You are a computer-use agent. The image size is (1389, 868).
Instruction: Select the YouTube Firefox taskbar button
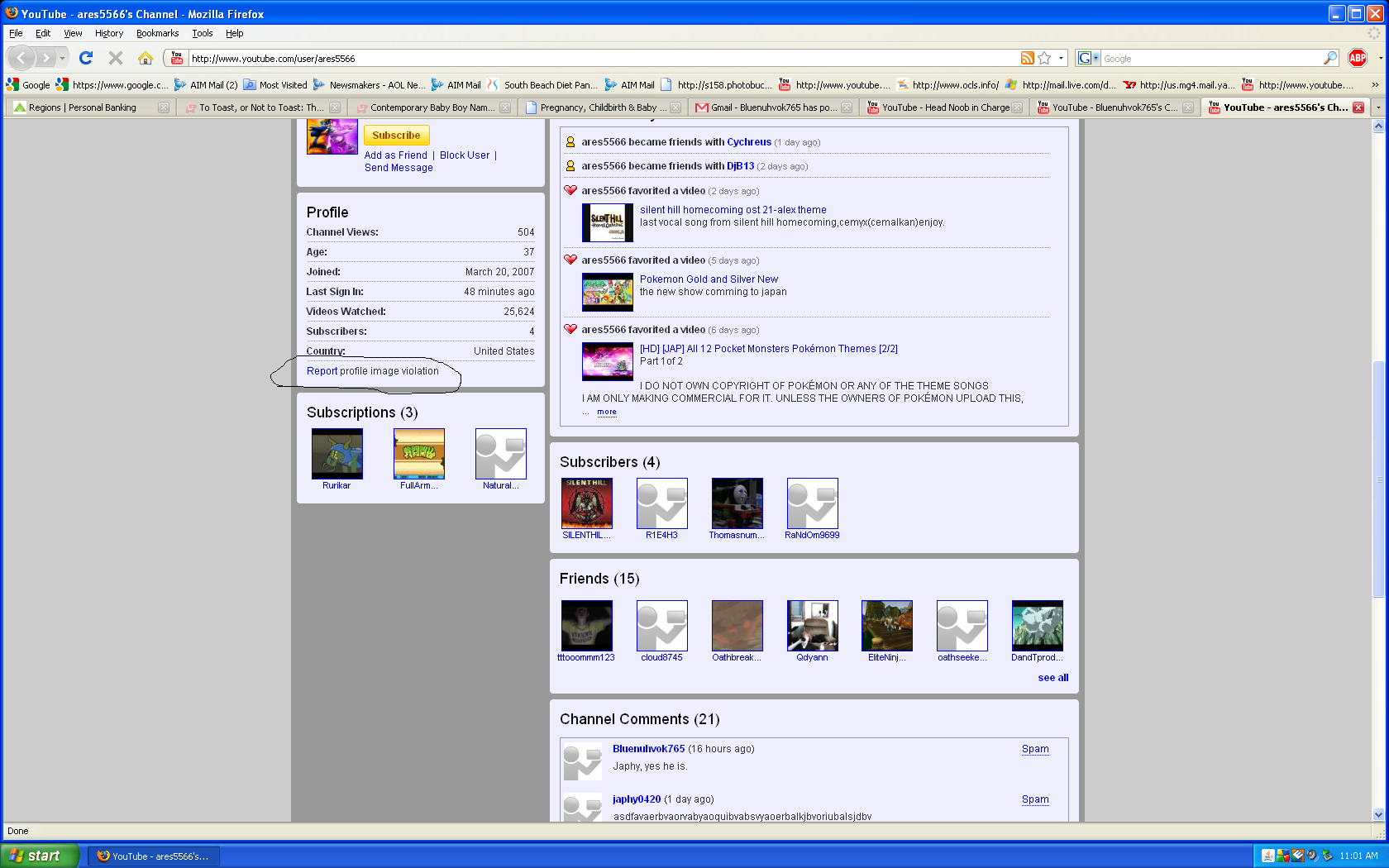pos(154,856)
